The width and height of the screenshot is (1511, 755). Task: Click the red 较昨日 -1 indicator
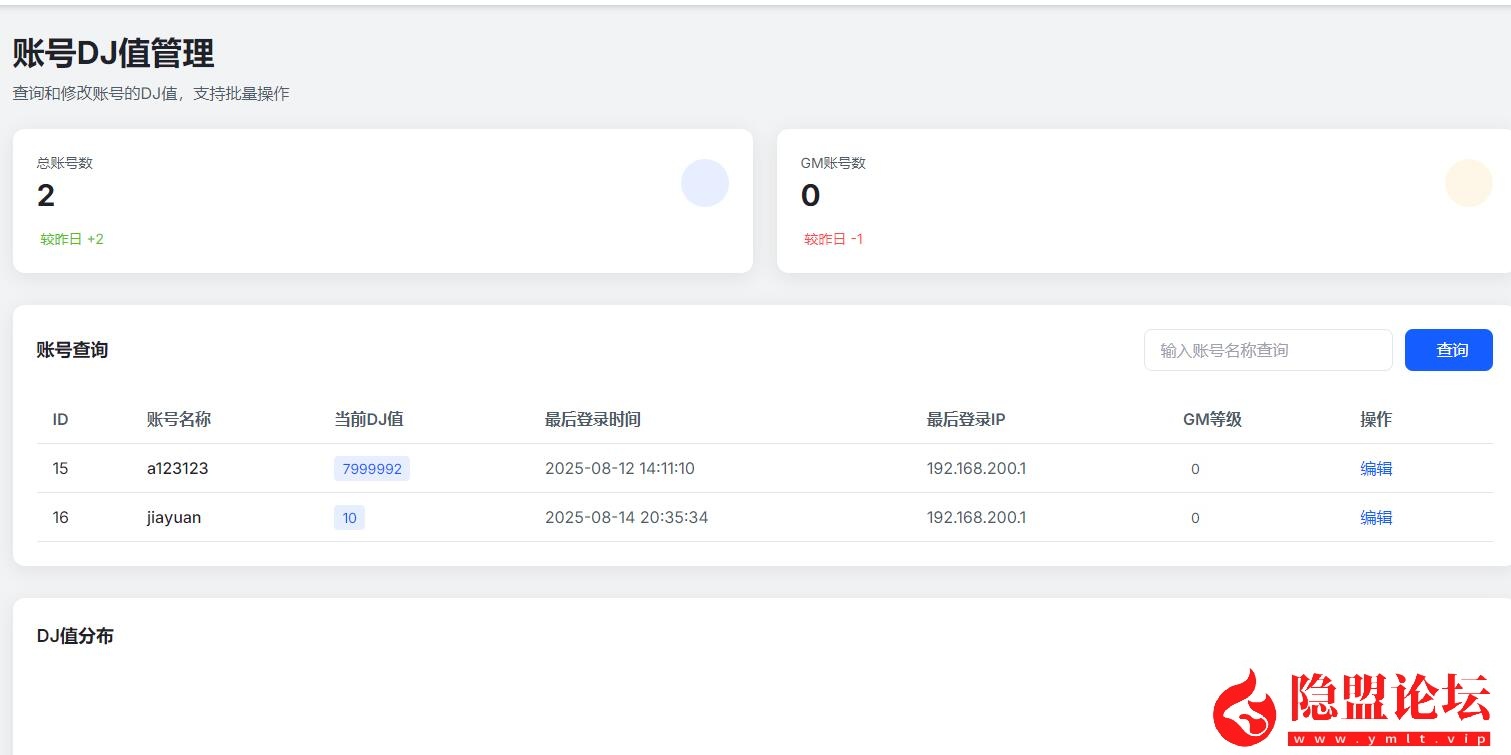(x=833, y=239)
